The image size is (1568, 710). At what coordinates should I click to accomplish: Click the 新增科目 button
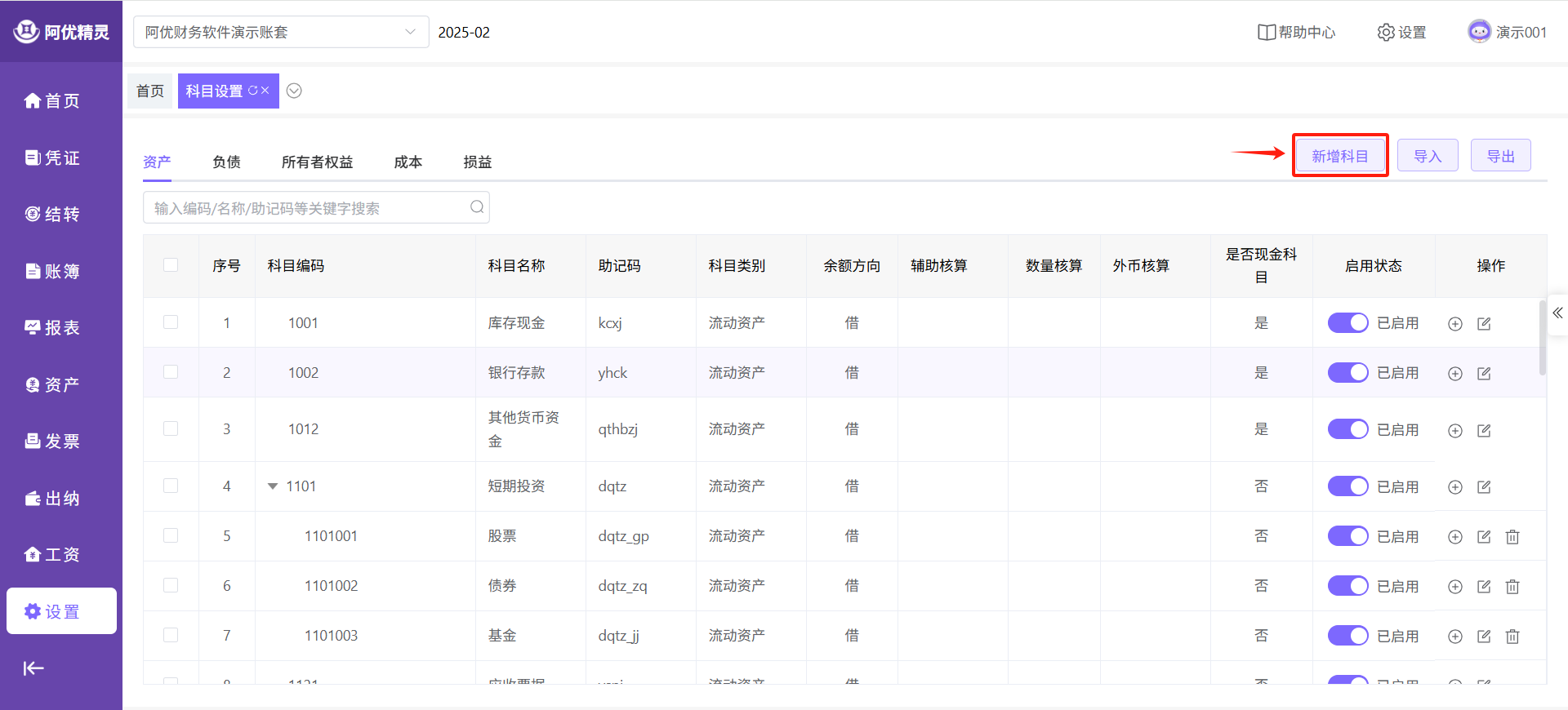click(1339, 156)
